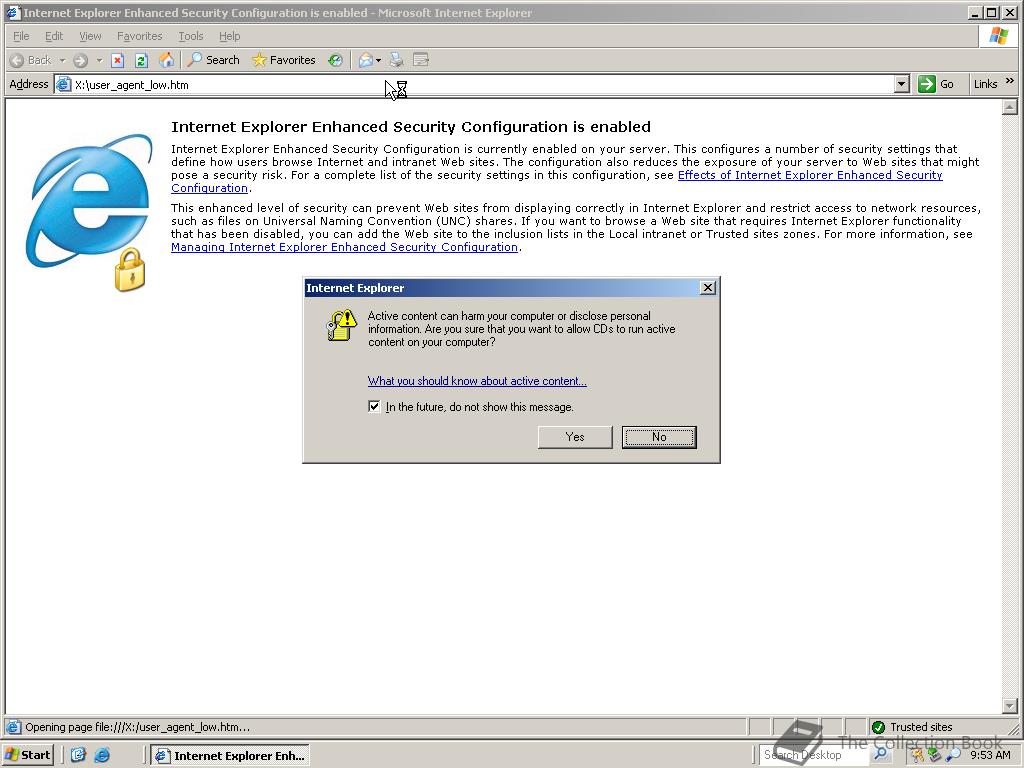This screenshot has width=1024, height=768.
Task: Click No in the dialog
Action: (x=659, y=437)
